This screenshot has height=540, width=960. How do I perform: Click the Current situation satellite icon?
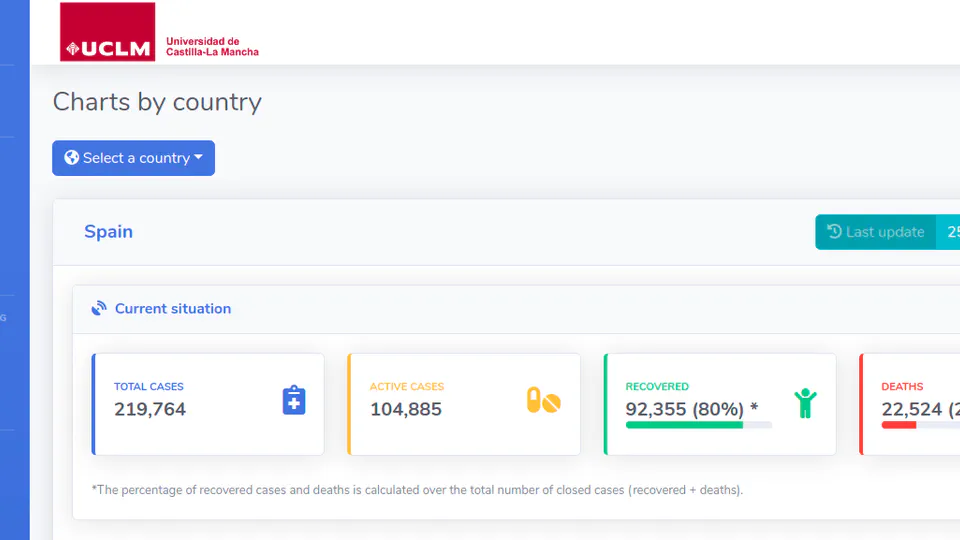[99, 308]
